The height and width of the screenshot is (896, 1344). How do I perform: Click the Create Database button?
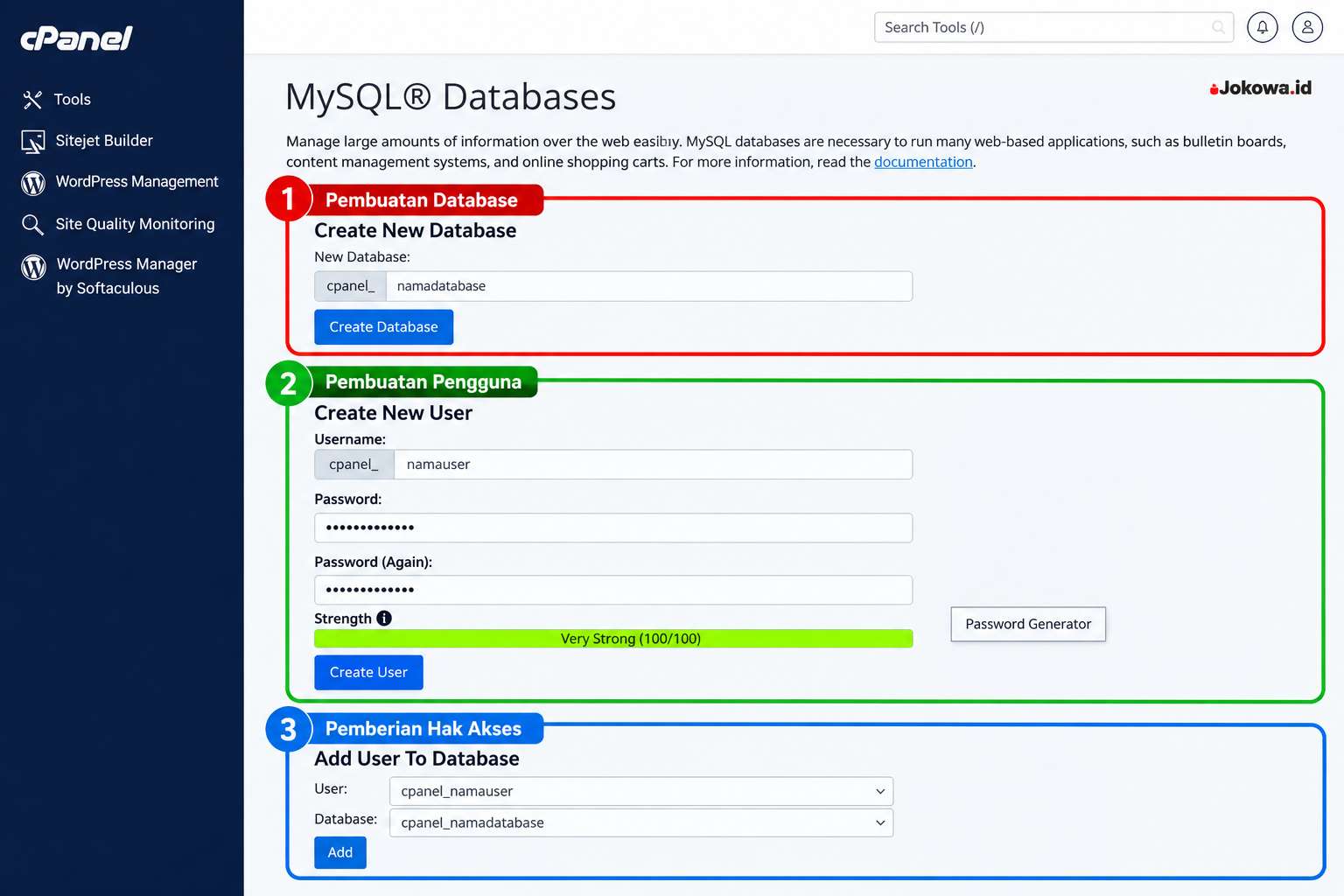tap(383, 326)
